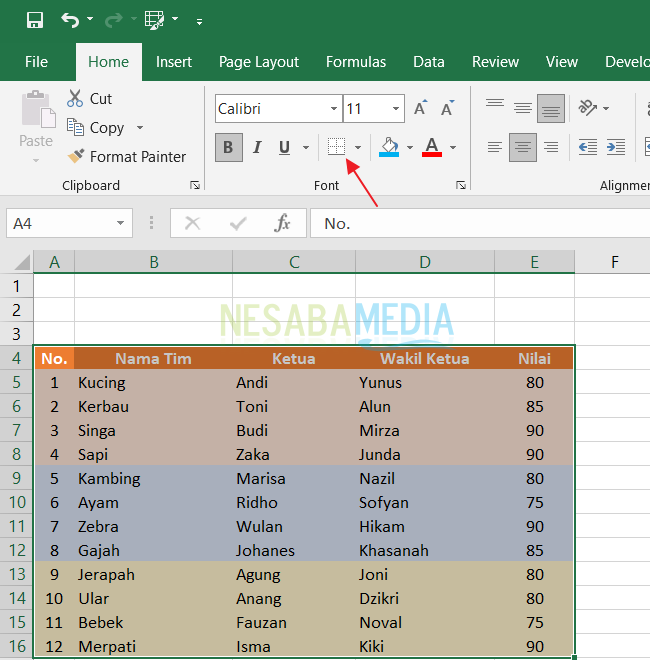The image size is (650, 660).
Task: Click the Redo arrow icon
Action: pyautogui.click(x=114, y=20)
